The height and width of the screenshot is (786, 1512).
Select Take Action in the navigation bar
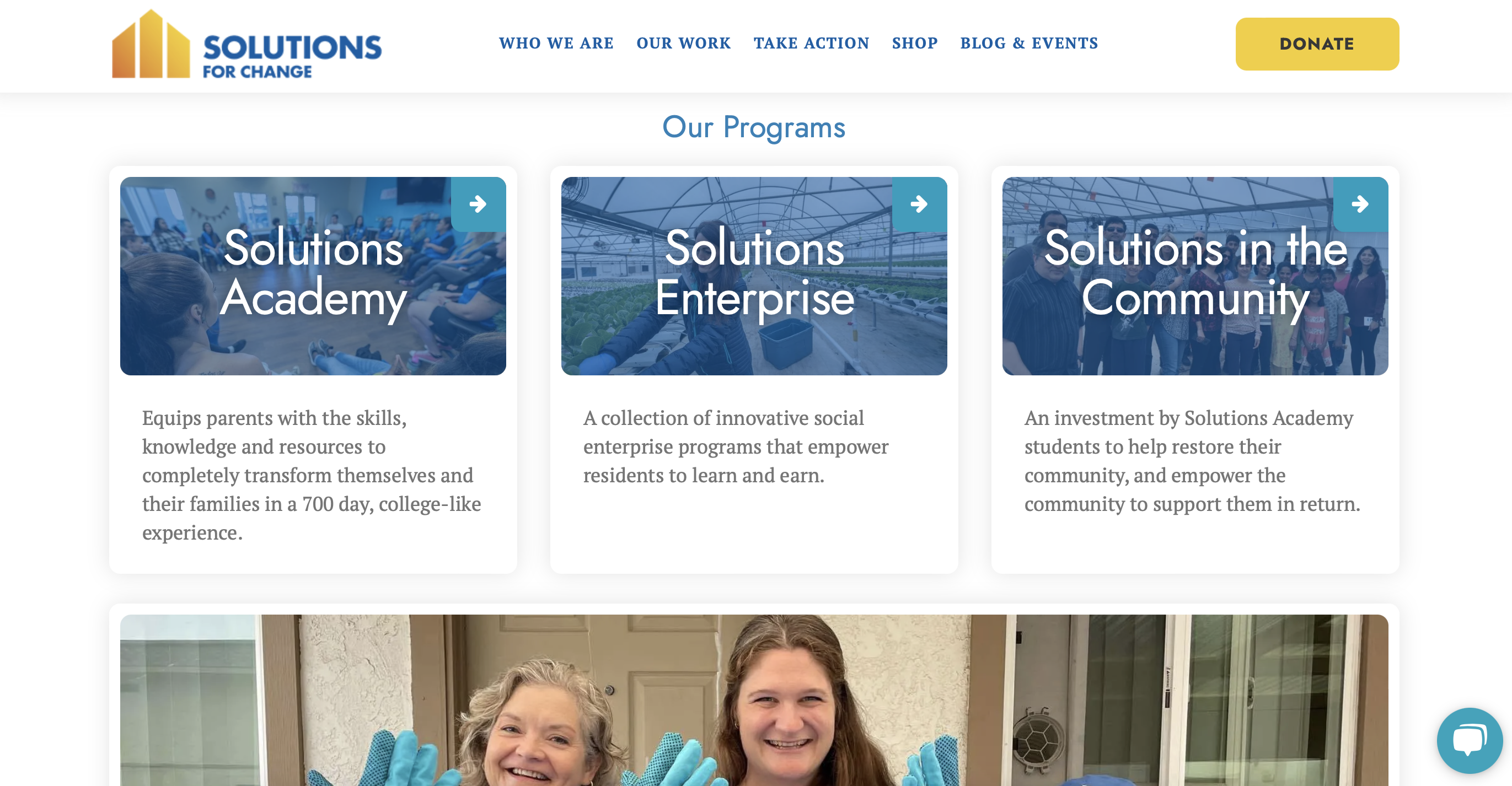811,44
